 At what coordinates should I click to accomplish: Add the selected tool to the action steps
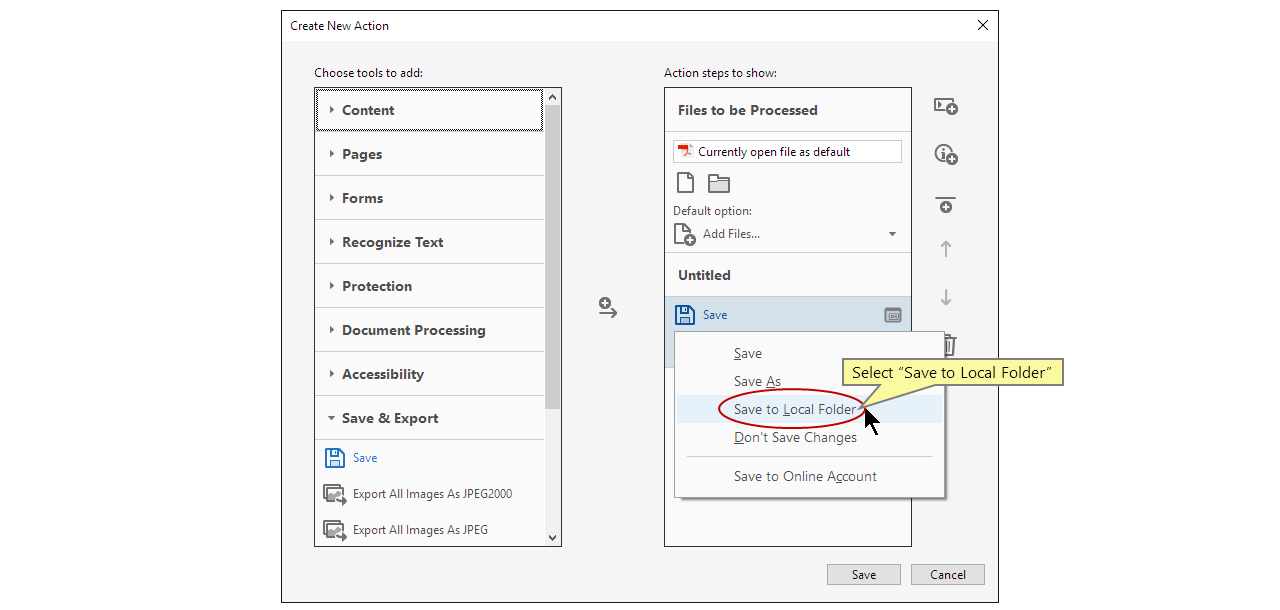pos(607,307)
